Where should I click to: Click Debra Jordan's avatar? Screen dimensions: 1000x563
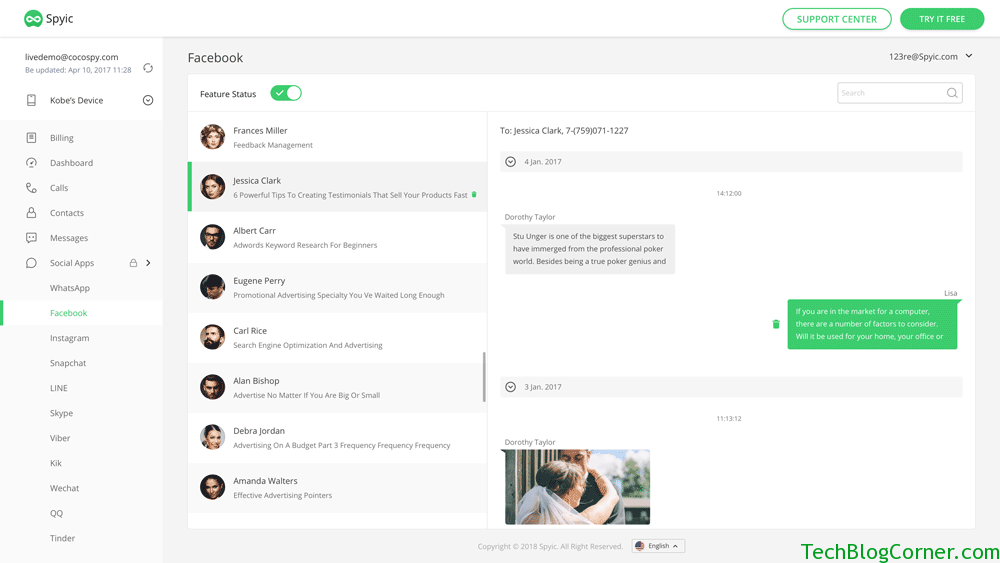(212, 437)
